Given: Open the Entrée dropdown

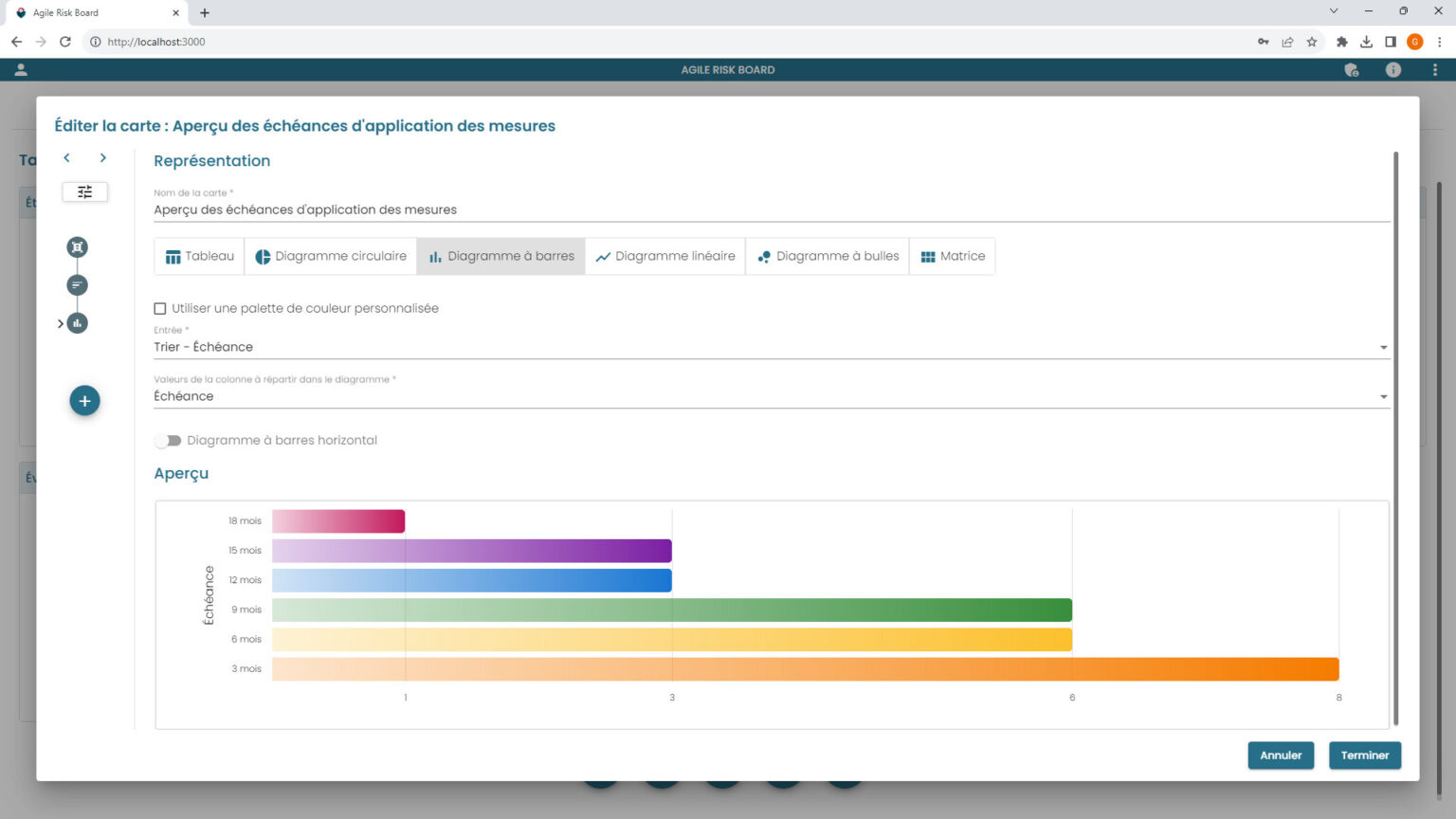Looking at the screenshot, I should click(x=771, y=347).
